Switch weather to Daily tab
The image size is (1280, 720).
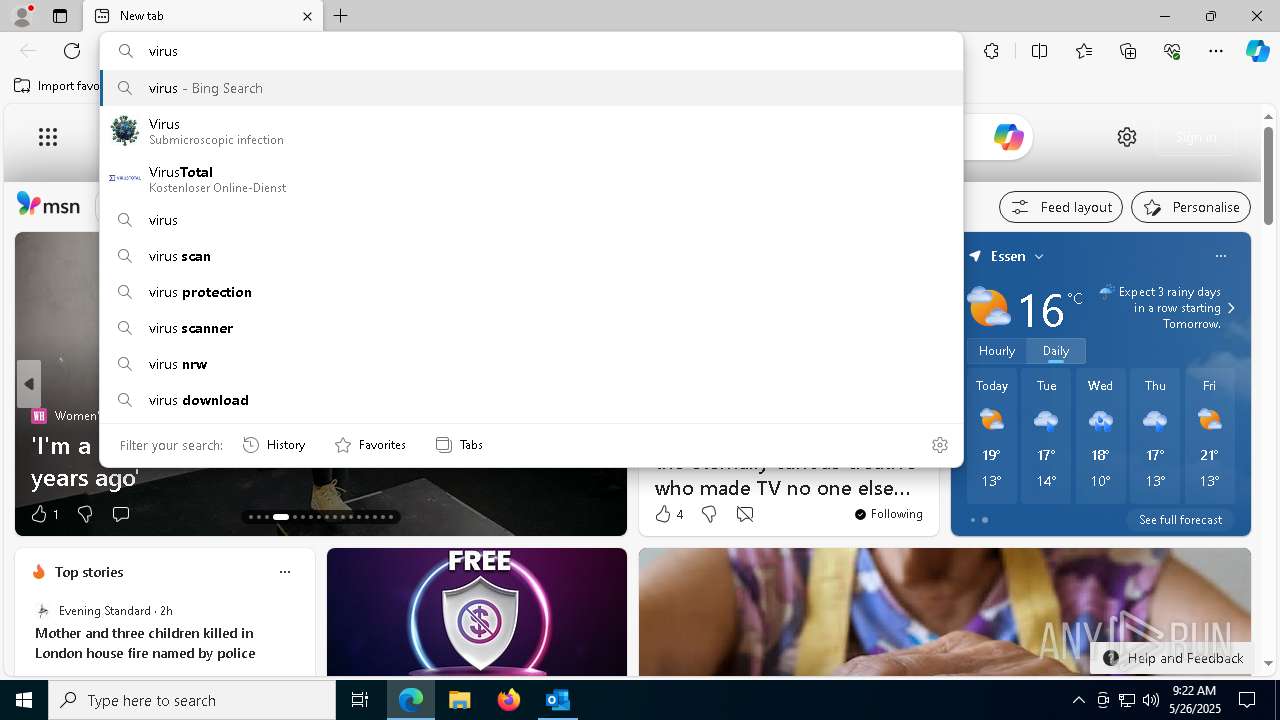pyautogui.click(x=1056, y=351)
